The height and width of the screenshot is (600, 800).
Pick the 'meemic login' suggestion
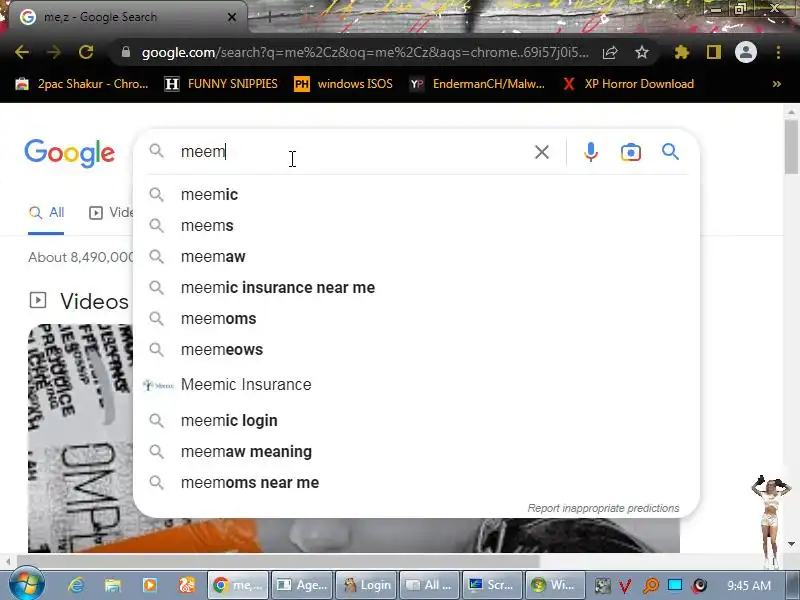tap(416, 421)
